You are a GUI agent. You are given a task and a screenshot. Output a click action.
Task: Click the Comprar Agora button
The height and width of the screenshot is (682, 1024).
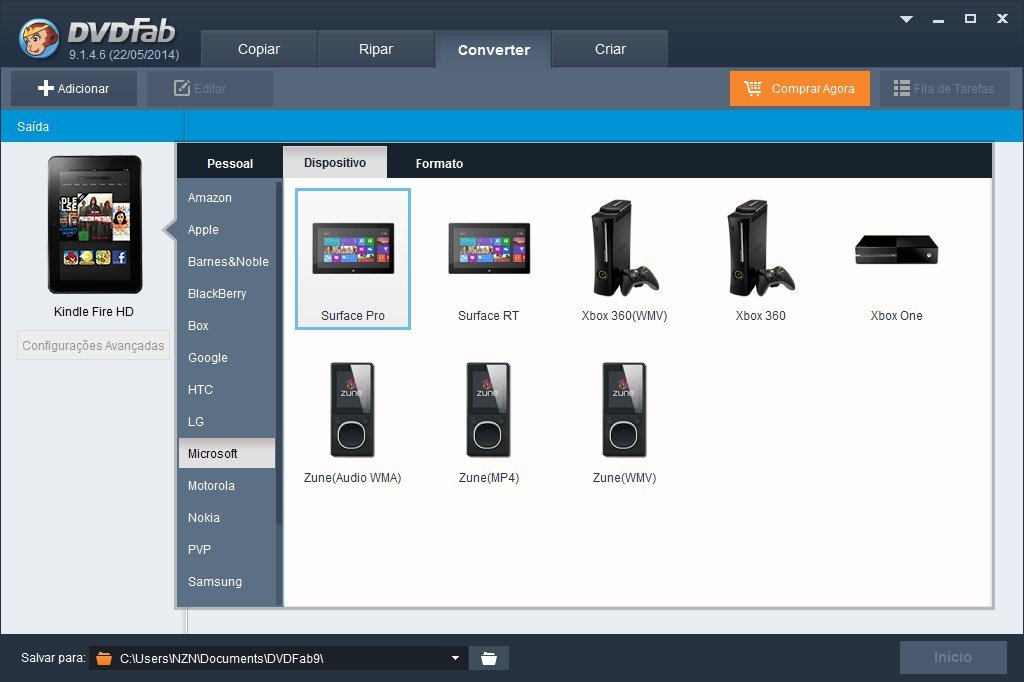799,88
